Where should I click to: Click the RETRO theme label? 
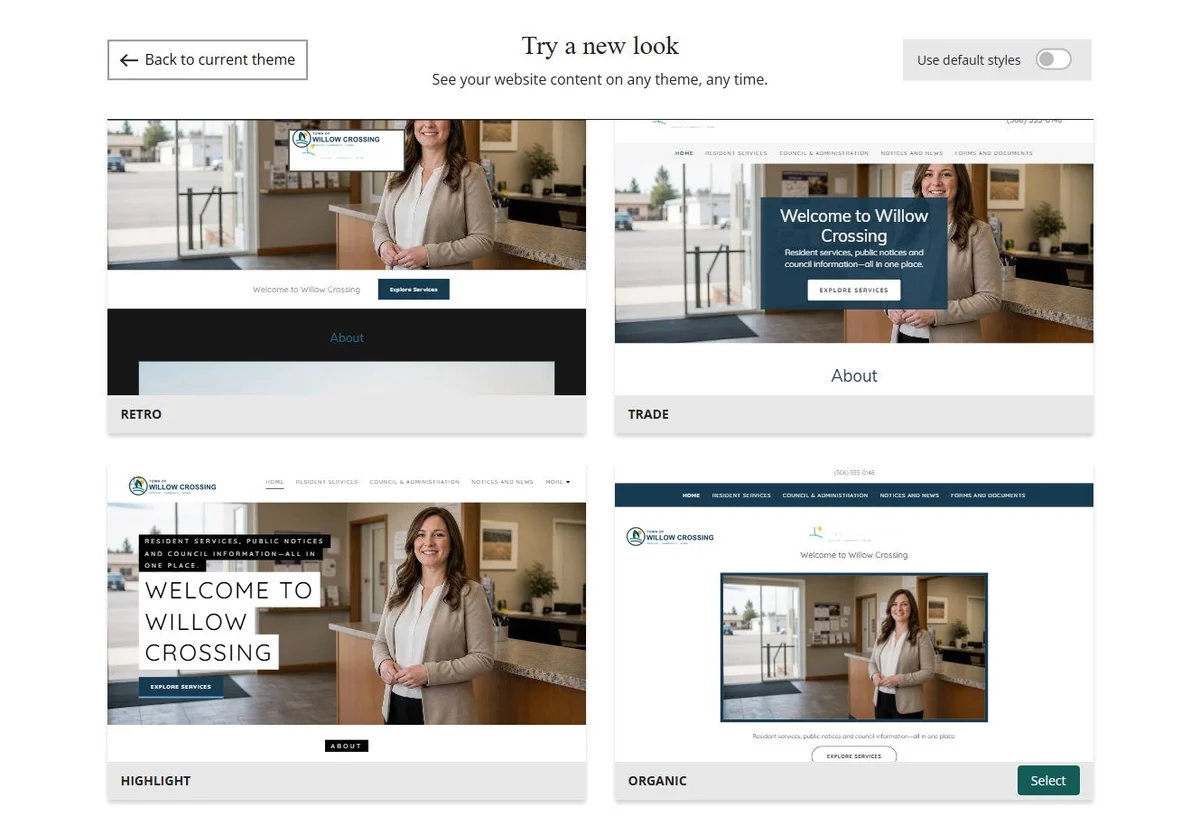tap(141, 414)
